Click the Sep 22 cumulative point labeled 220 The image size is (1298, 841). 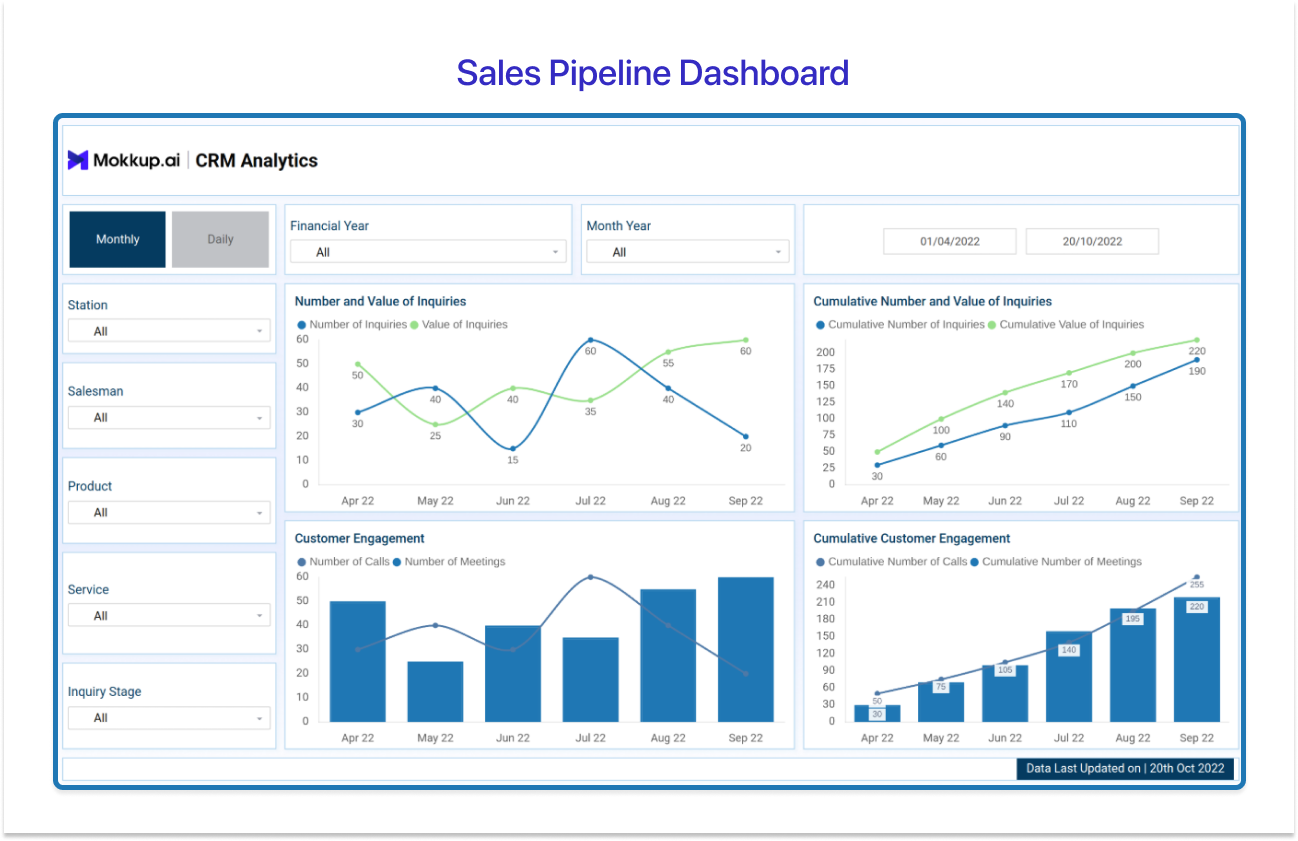1196,340
